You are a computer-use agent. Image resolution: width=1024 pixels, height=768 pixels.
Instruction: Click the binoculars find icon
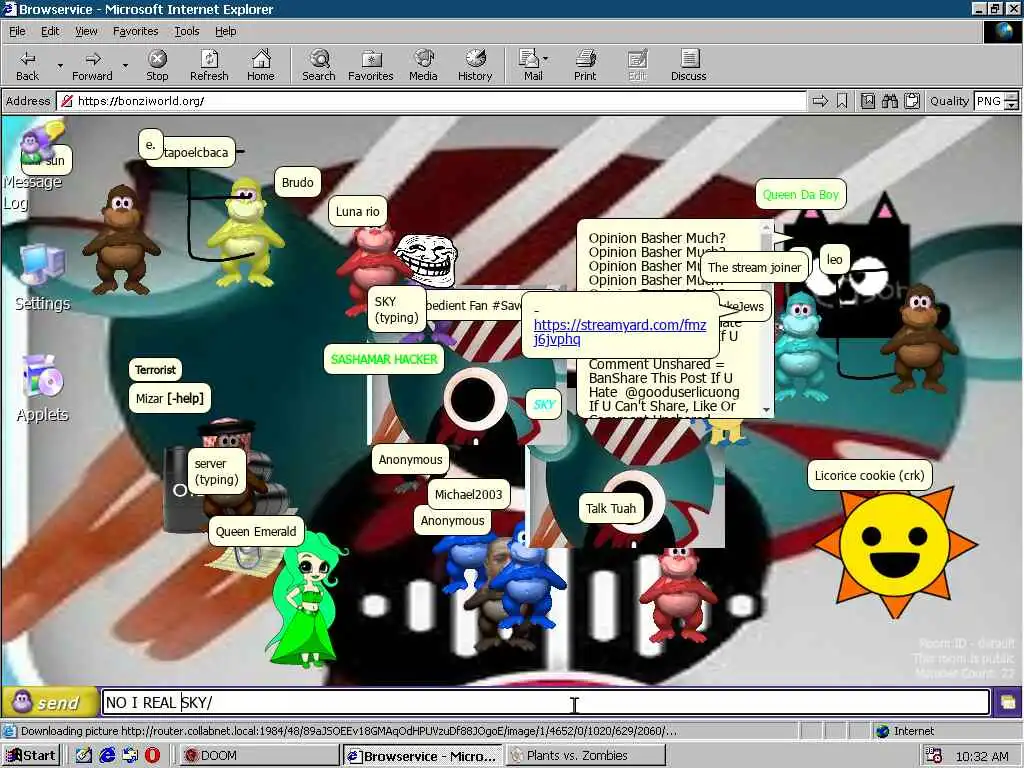point(889,101)
